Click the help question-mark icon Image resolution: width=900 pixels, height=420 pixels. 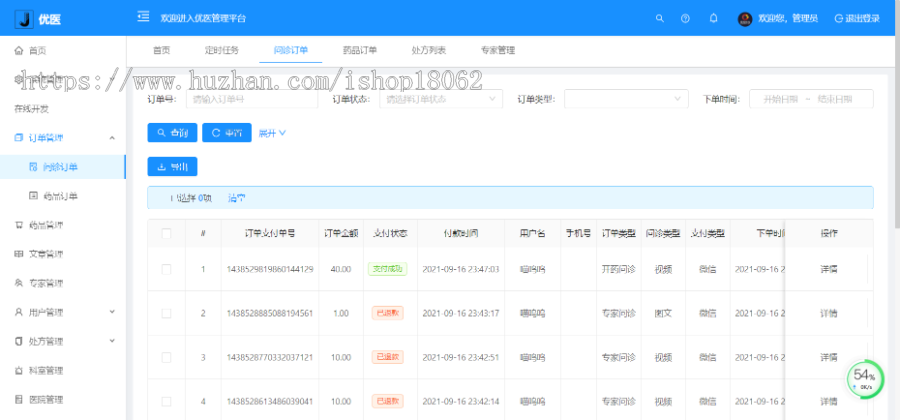(x=685, y=18)
